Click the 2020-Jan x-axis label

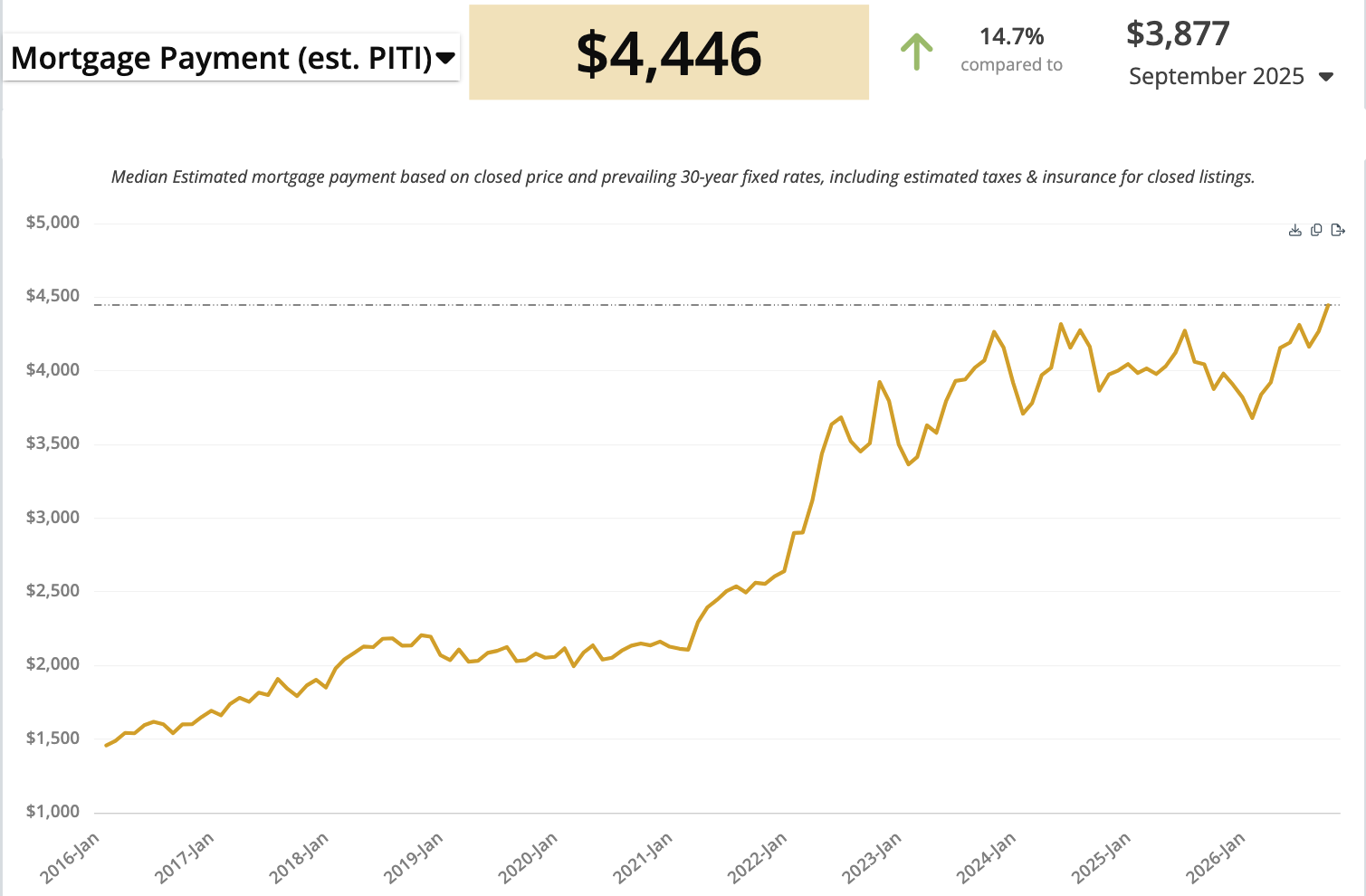tap(529, 857)
